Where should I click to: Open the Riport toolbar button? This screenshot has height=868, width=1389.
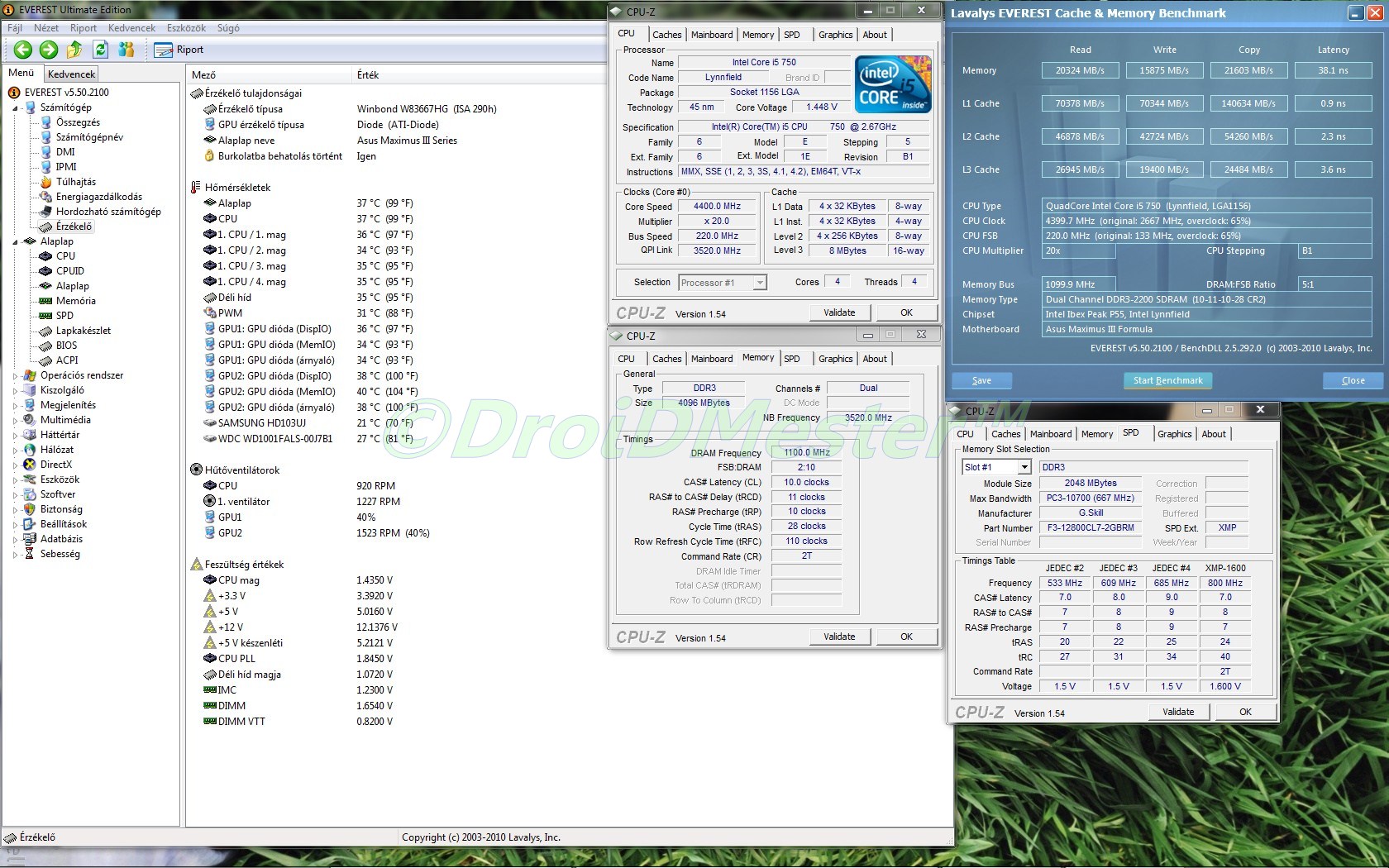179,50
